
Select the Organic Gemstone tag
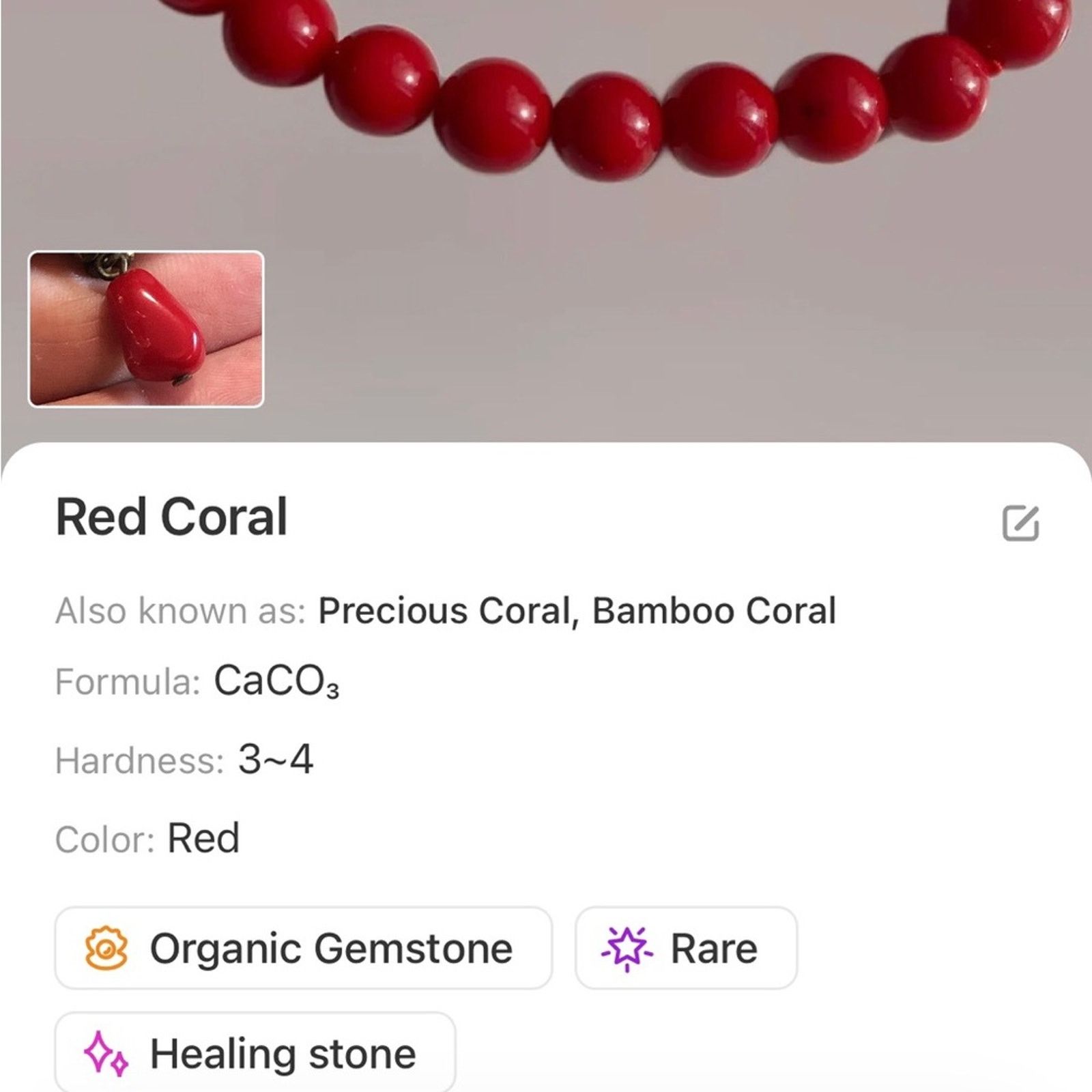pyautogui.click(x=303, y=948)
